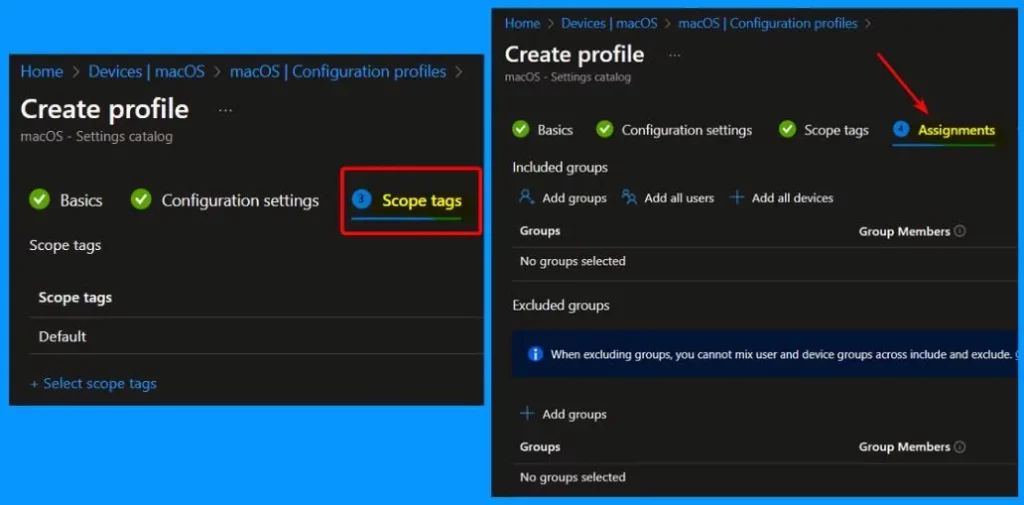The width and height of the screenshot is (1024, 505).
Task: Click green check icon next to Configuration settings, left window
Action: (141, 199)
